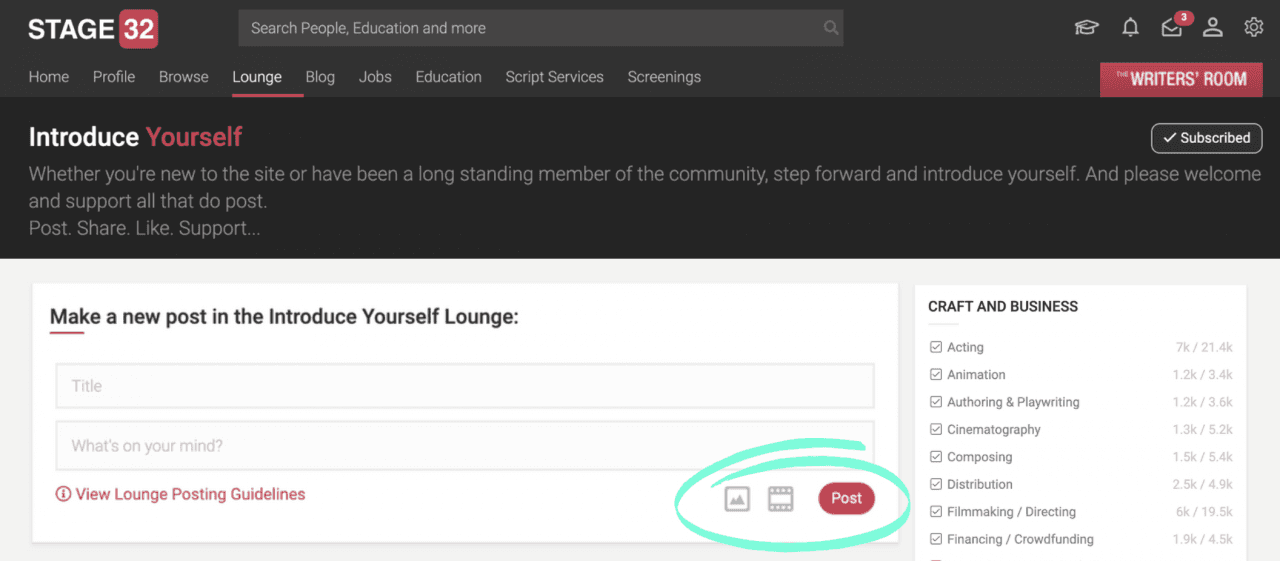
Task: Click the info icon beside Posting Guidelines
Action: (x=63, y=494)
